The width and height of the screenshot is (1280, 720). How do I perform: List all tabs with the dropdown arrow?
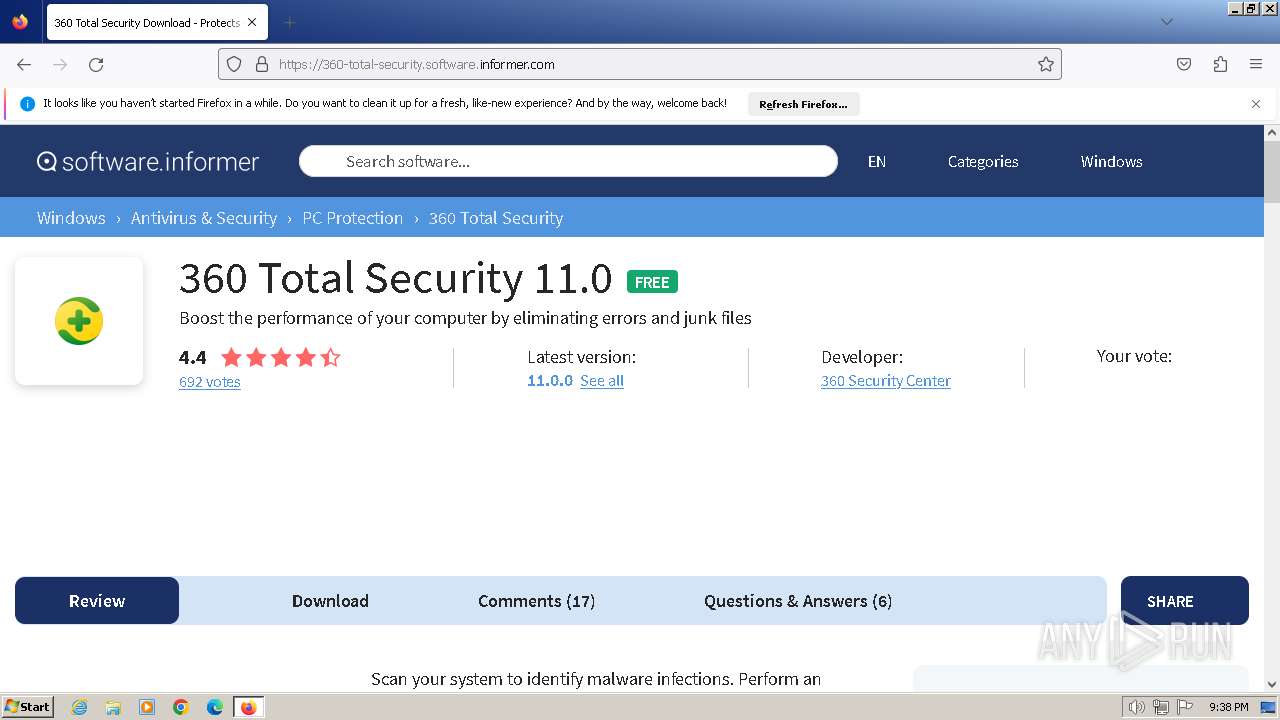[x=1166, y=22]
